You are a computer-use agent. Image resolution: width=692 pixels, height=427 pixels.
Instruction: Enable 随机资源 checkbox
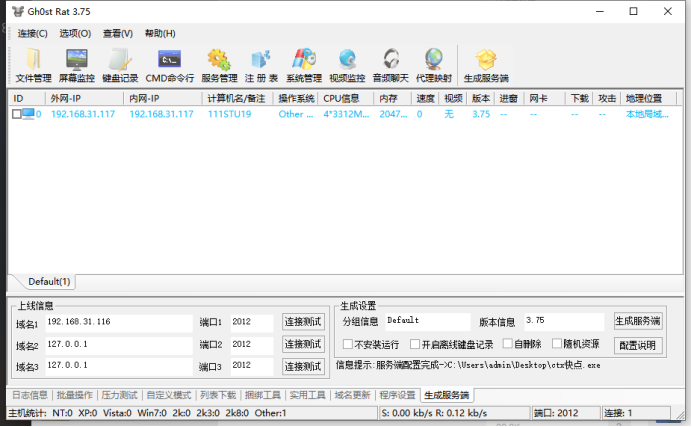(557, 343)
